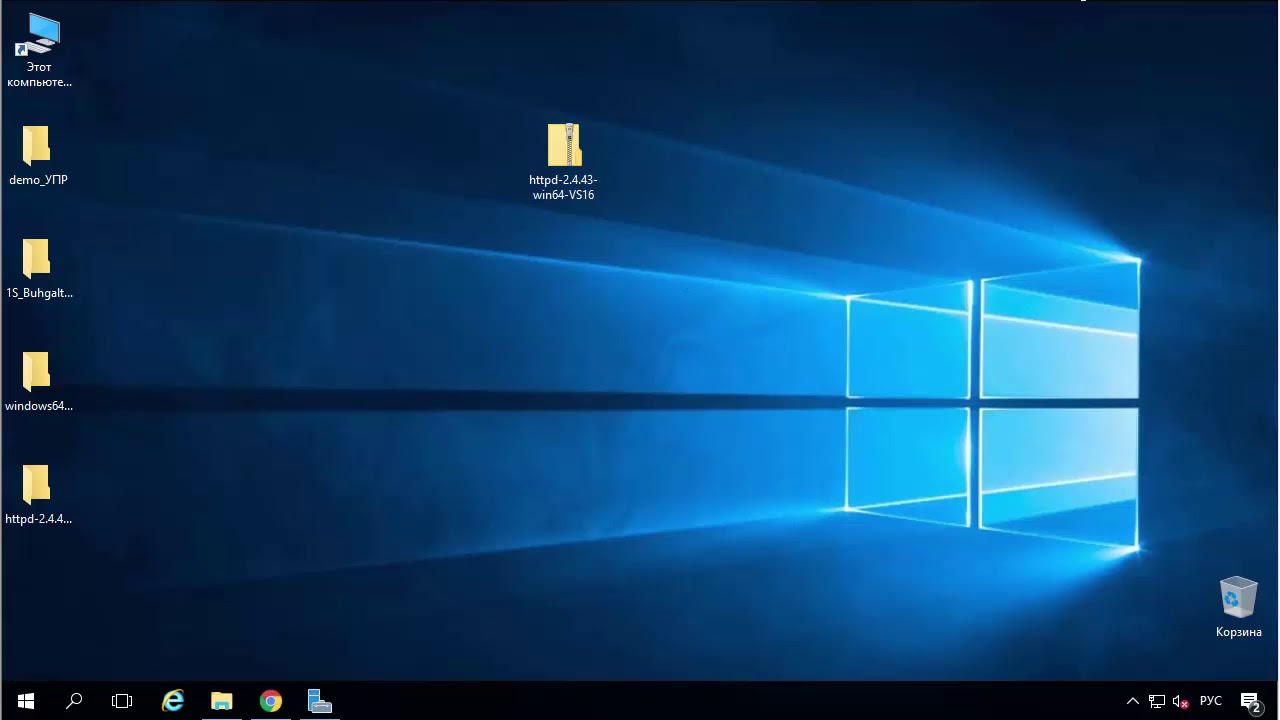The height and width of the screenshot is (720, 1280).
Task: Select the 'Этот компьютер' desktop shortcut
Action: pos(39,50)
